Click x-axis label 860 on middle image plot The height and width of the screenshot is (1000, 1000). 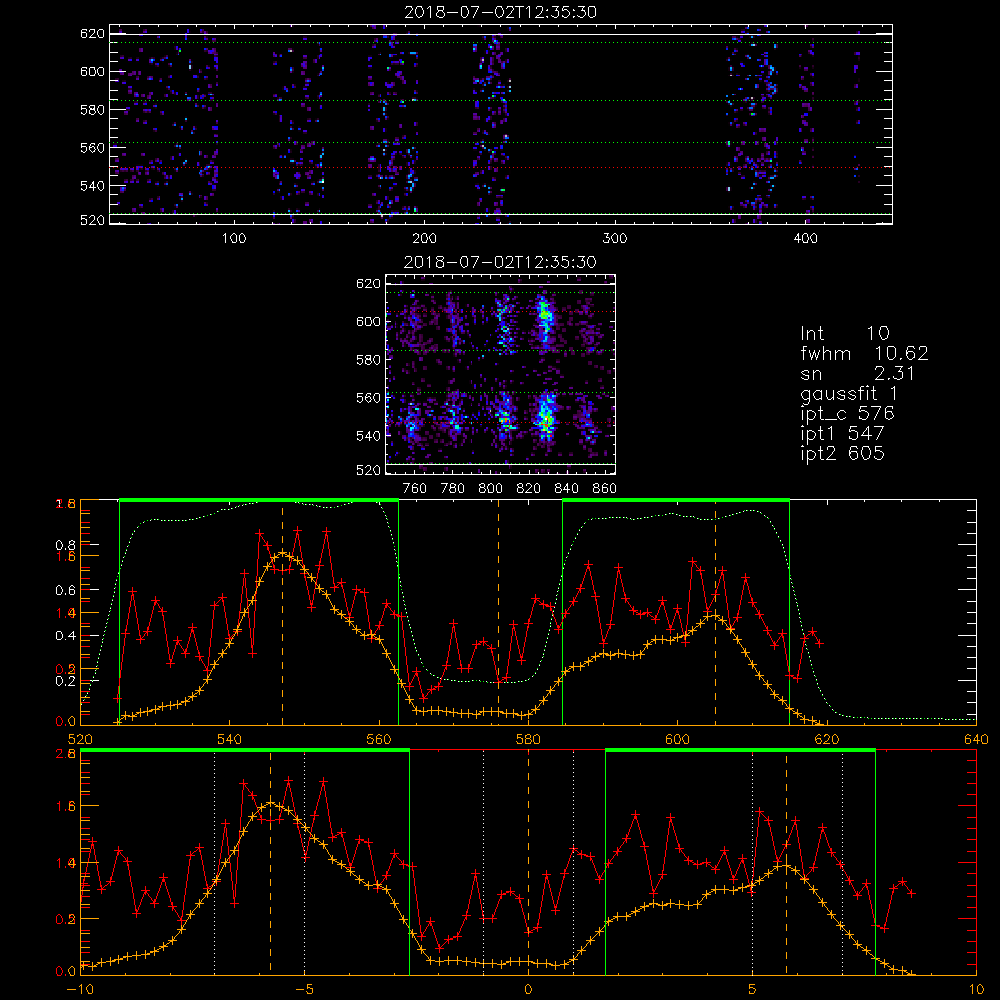[605, 489]
